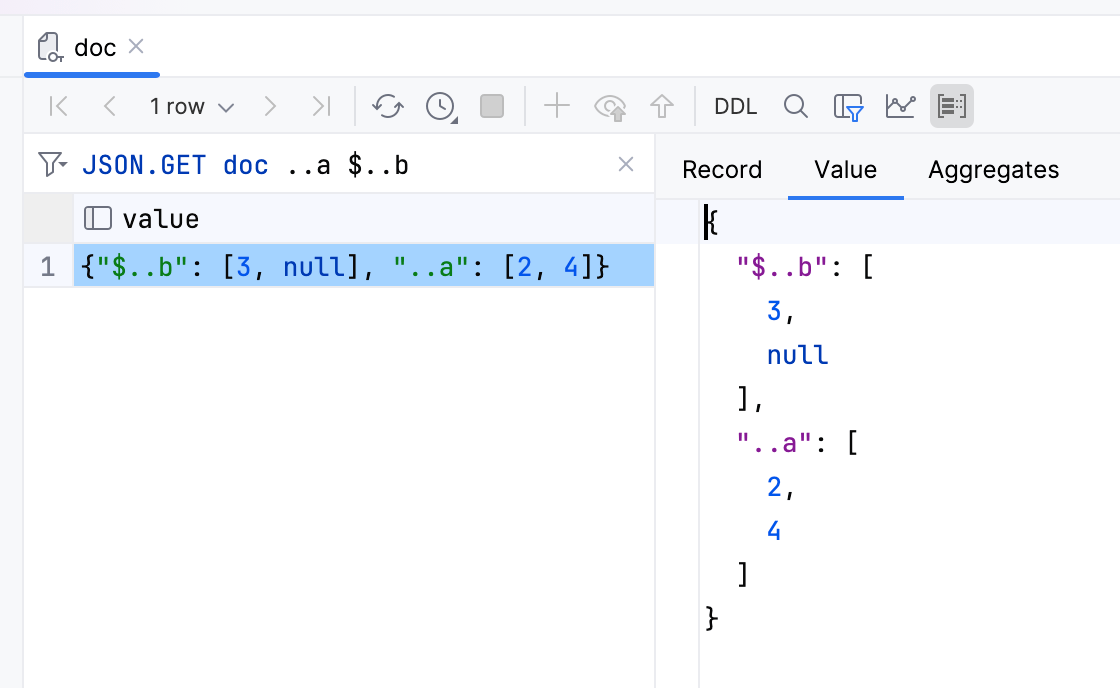Image resolution: width=1120 pixels, height=688 pixels.
Task: Clear the JSON.GET filter with X
Action: coord(626,164)
